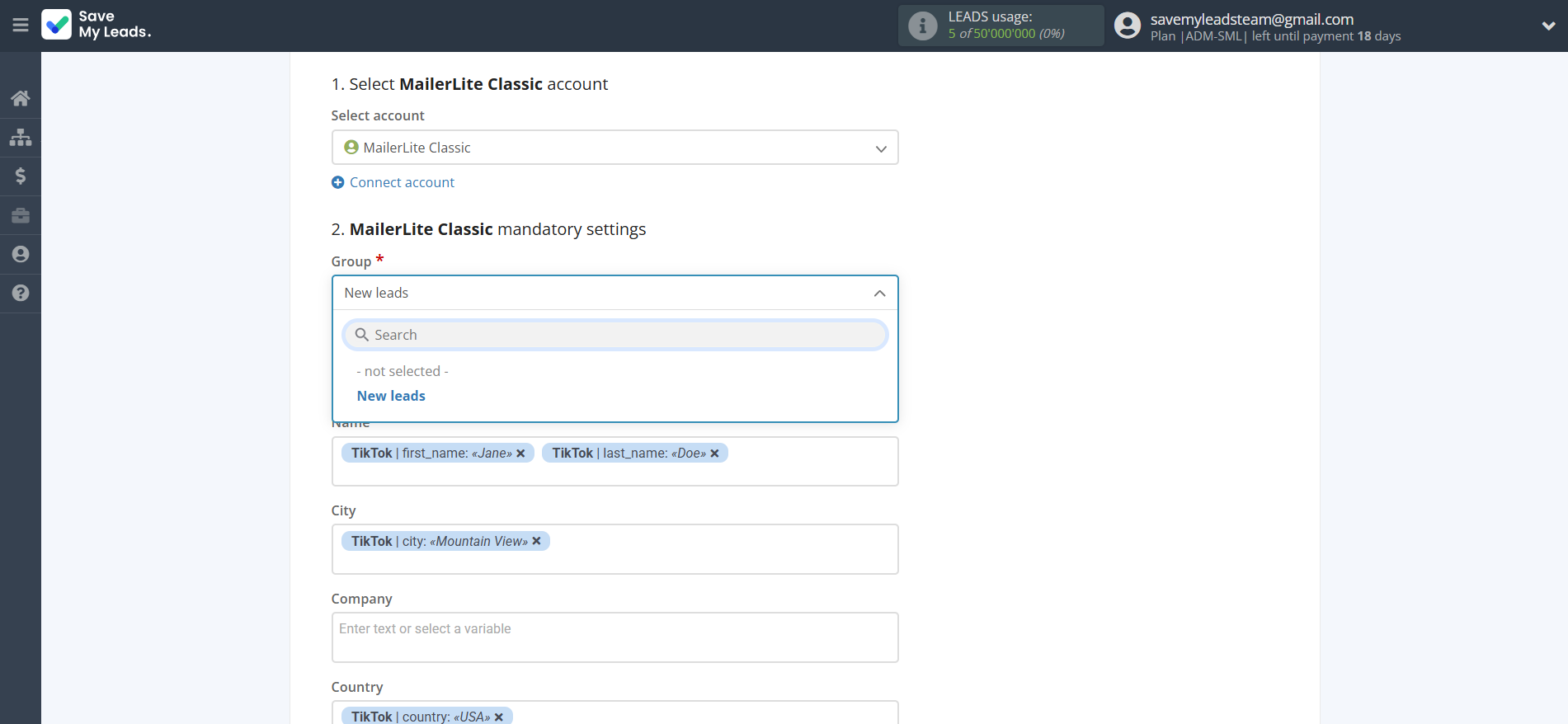Open the briefcase sidebar icon
The image size is (1568, 724).
[21, 215]
